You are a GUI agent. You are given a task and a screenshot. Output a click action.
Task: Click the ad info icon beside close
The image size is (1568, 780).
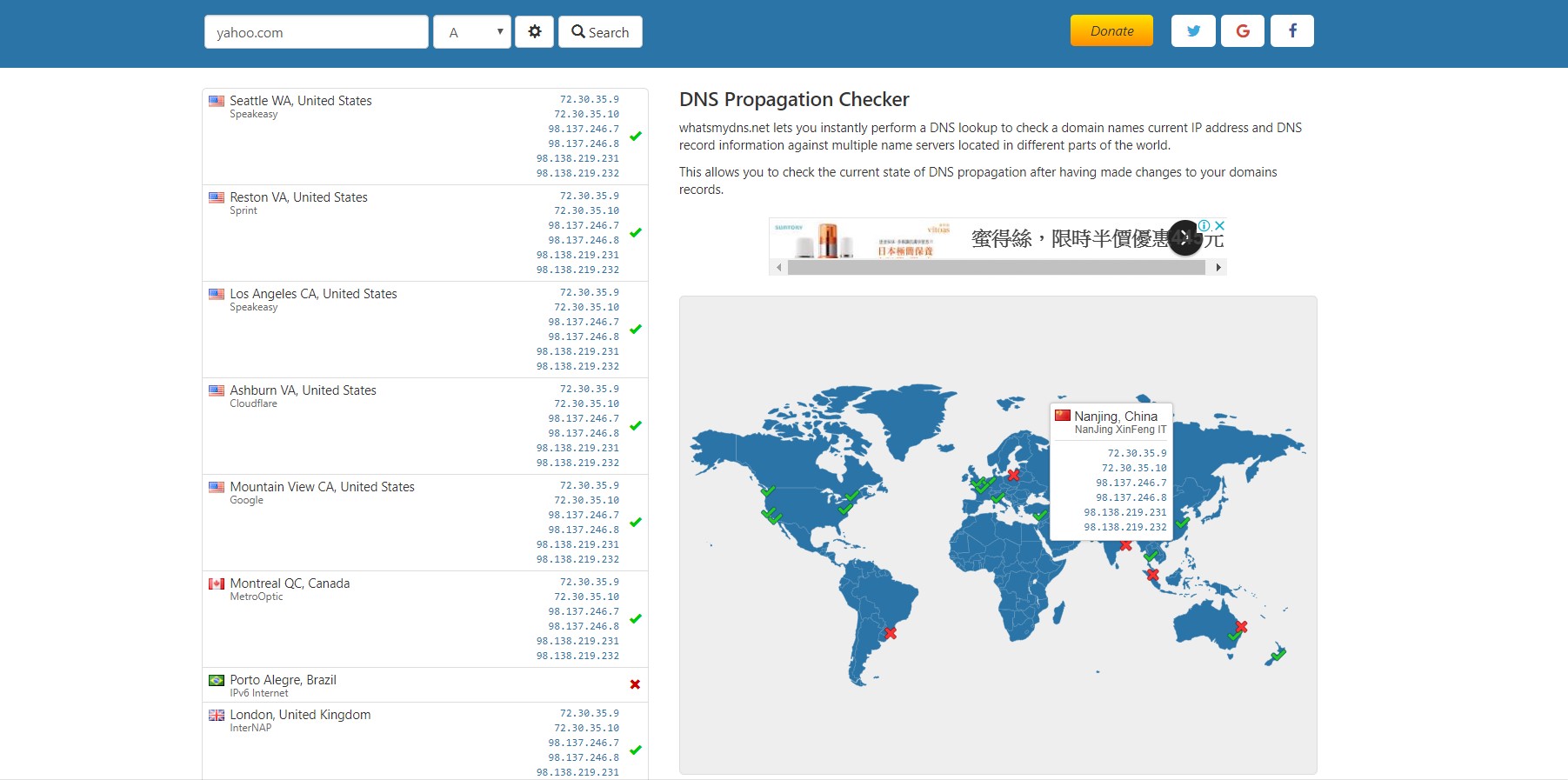pos(1204,225)
